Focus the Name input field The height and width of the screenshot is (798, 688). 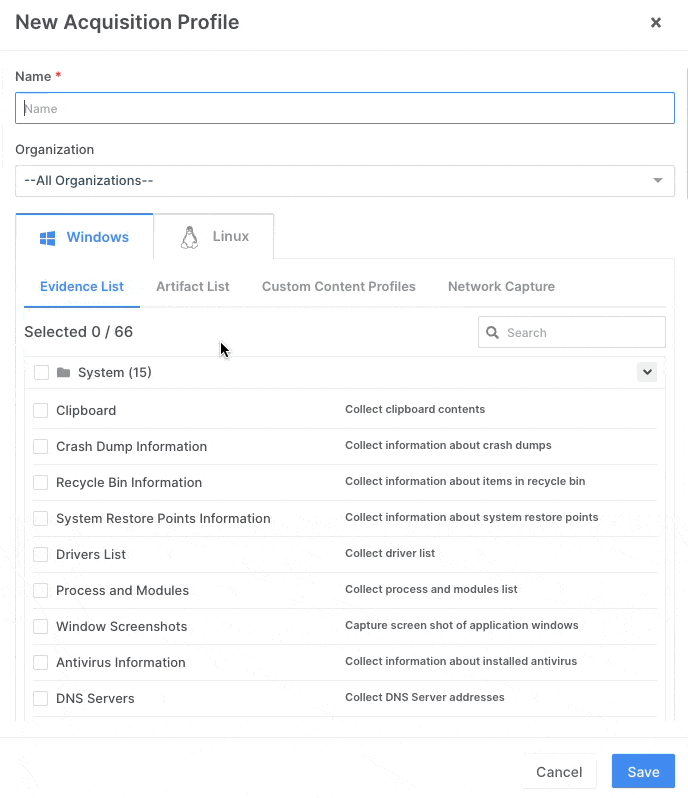[x=345, y=109]
